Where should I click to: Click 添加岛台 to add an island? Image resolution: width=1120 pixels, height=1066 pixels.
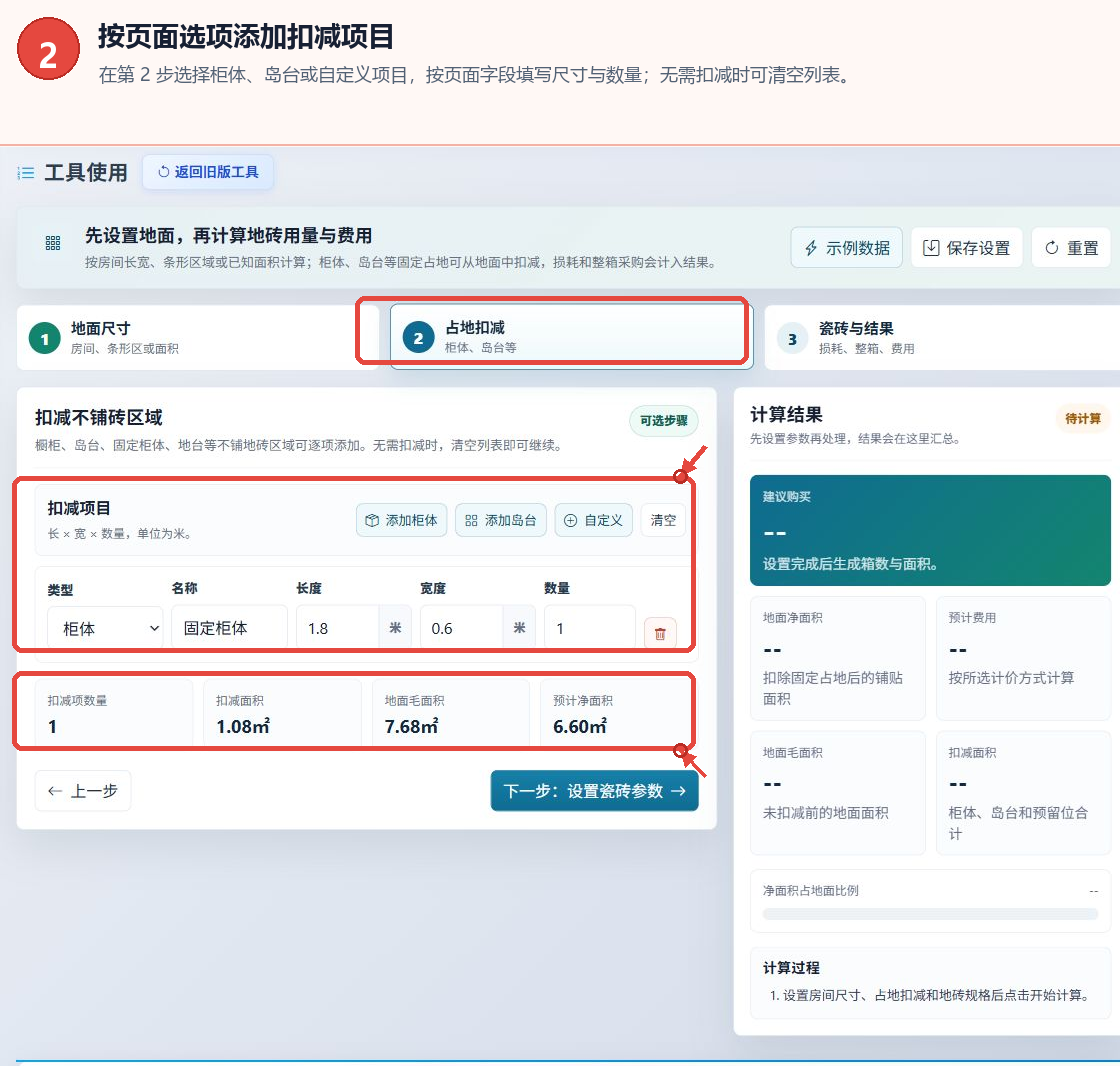tap(501, 520)
